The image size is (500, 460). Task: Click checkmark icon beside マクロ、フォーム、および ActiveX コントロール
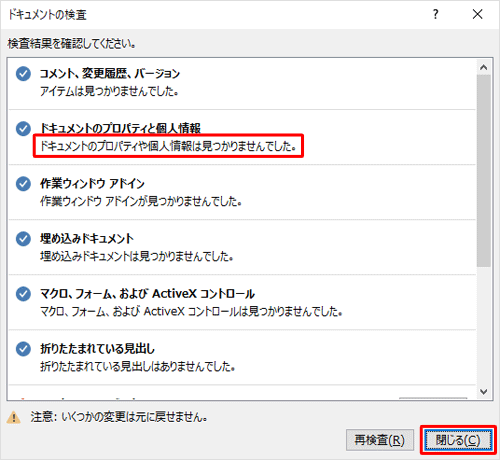23,294
